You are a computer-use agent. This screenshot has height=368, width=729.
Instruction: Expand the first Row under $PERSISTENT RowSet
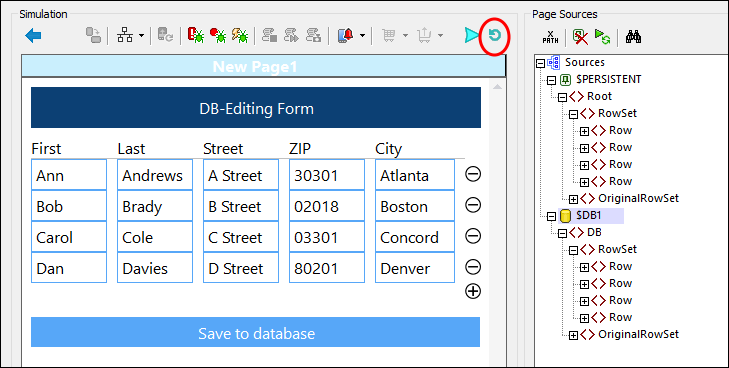(x=584, y=131)
